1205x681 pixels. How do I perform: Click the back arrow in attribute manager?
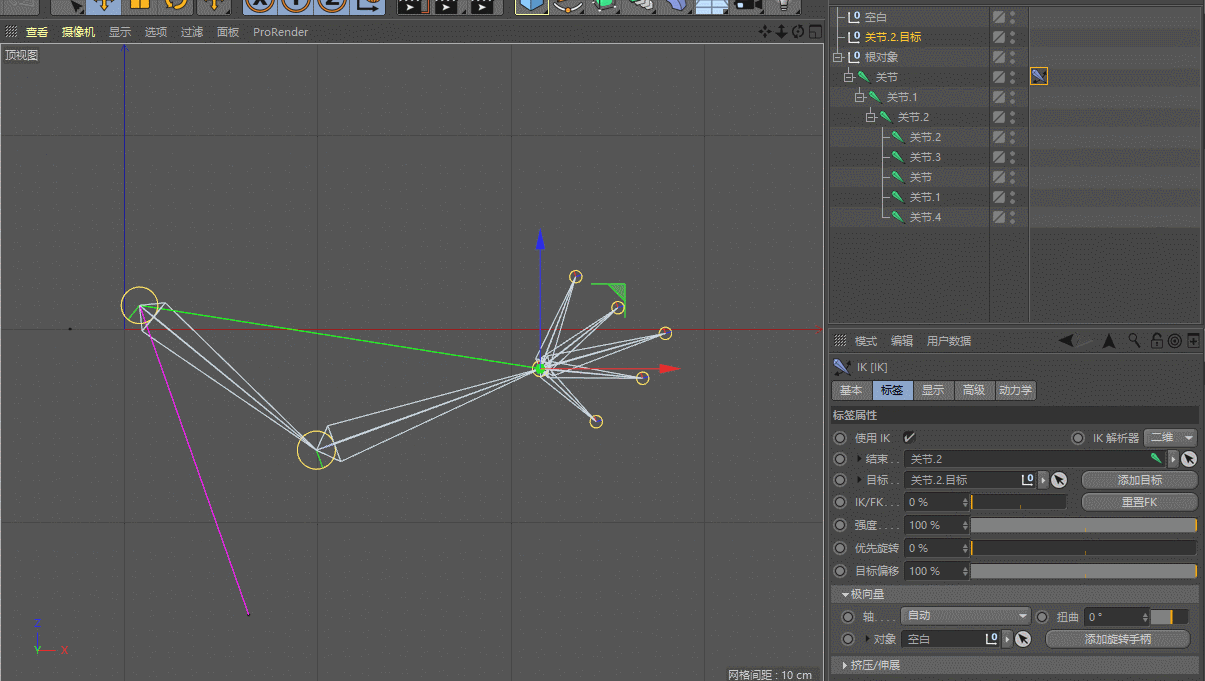pos(1066,341)
